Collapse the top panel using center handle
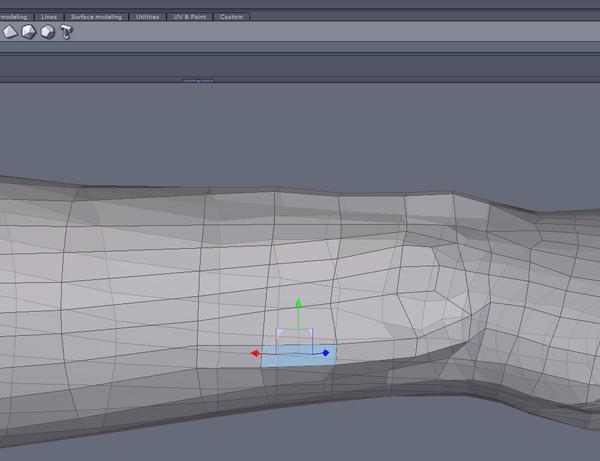This screenshot has width=600, height=461. pos(198,80)
